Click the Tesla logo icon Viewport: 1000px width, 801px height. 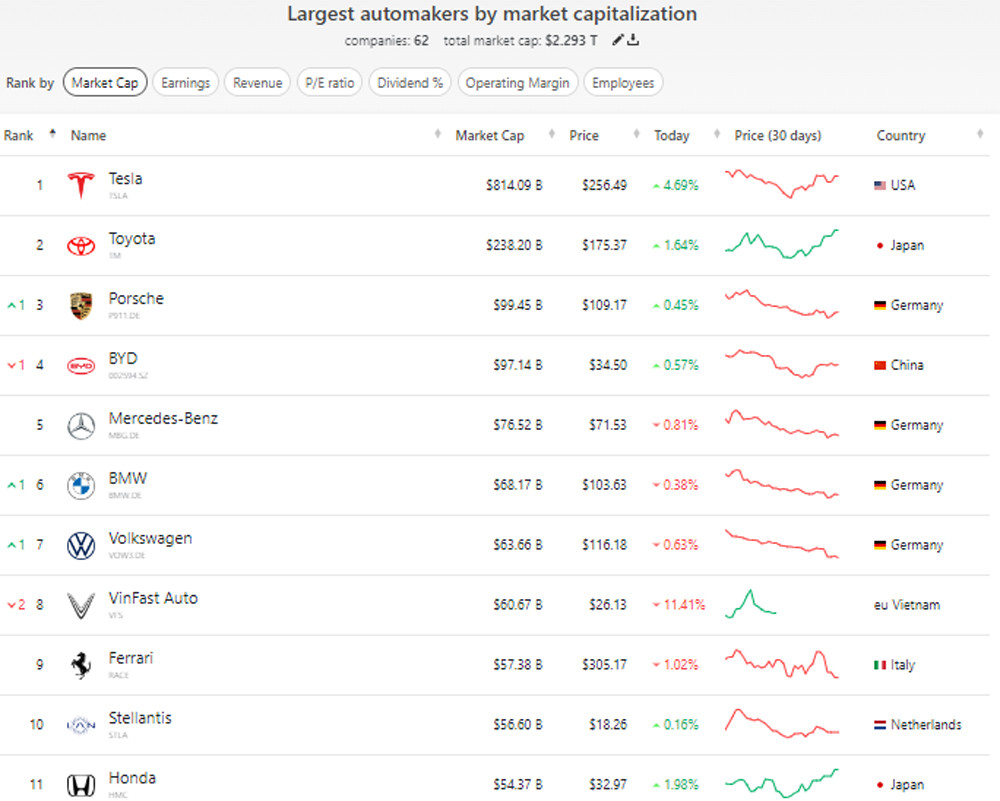80,185
